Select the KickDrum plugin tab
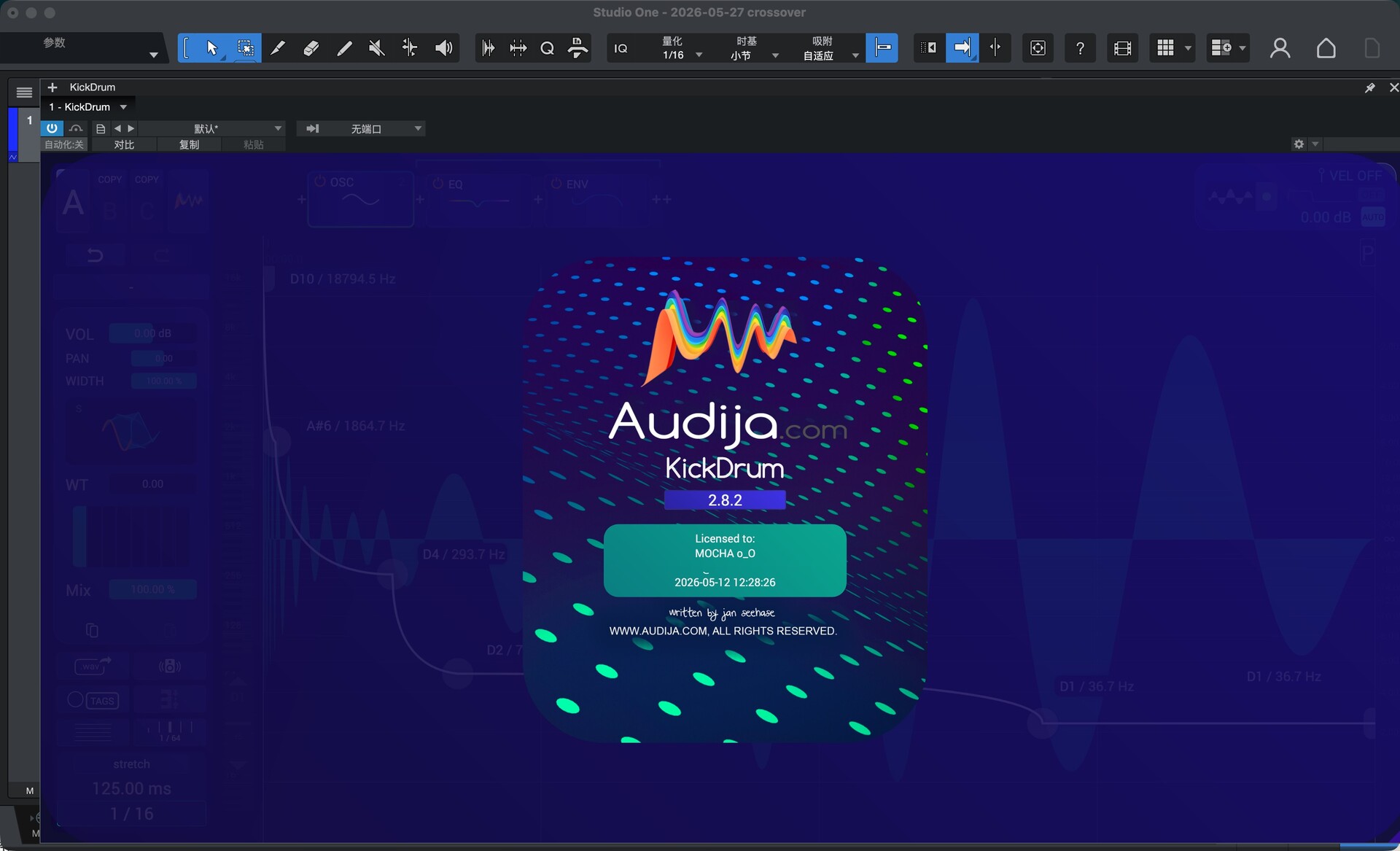Image resolution: width=1400 pixels, height=851 pixels. [x=93, y=88]
